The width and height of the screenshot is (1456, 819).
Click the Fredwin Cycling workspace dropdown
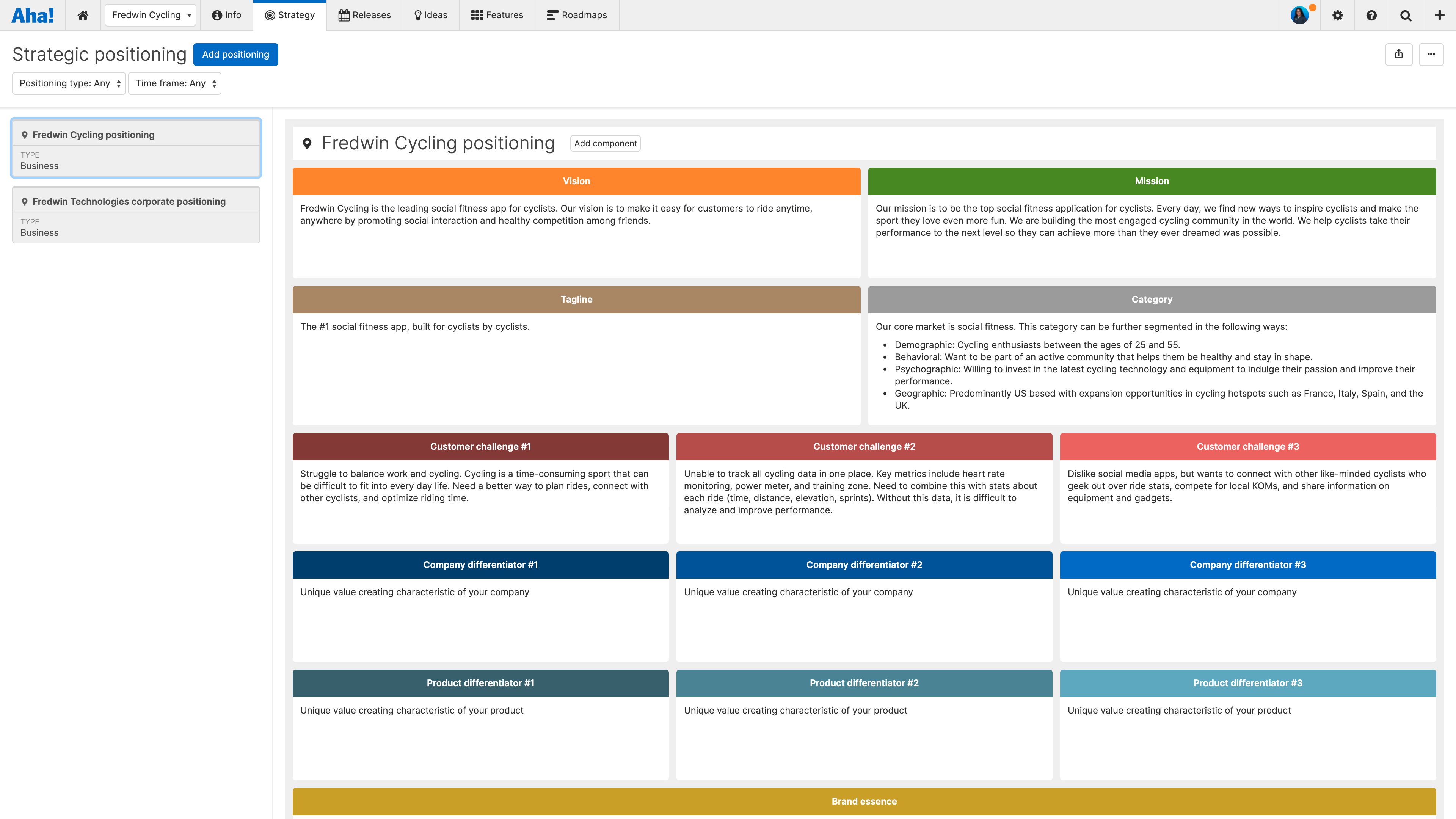click(x=150, y=15)
